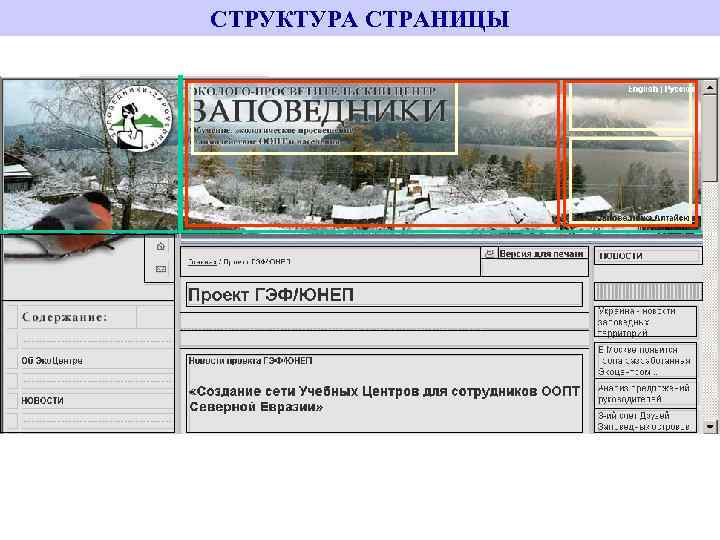Click the envelope mail icon
The height and width of the screenshot is (540, 720).
pyautogui.click(x=161, y=269)
